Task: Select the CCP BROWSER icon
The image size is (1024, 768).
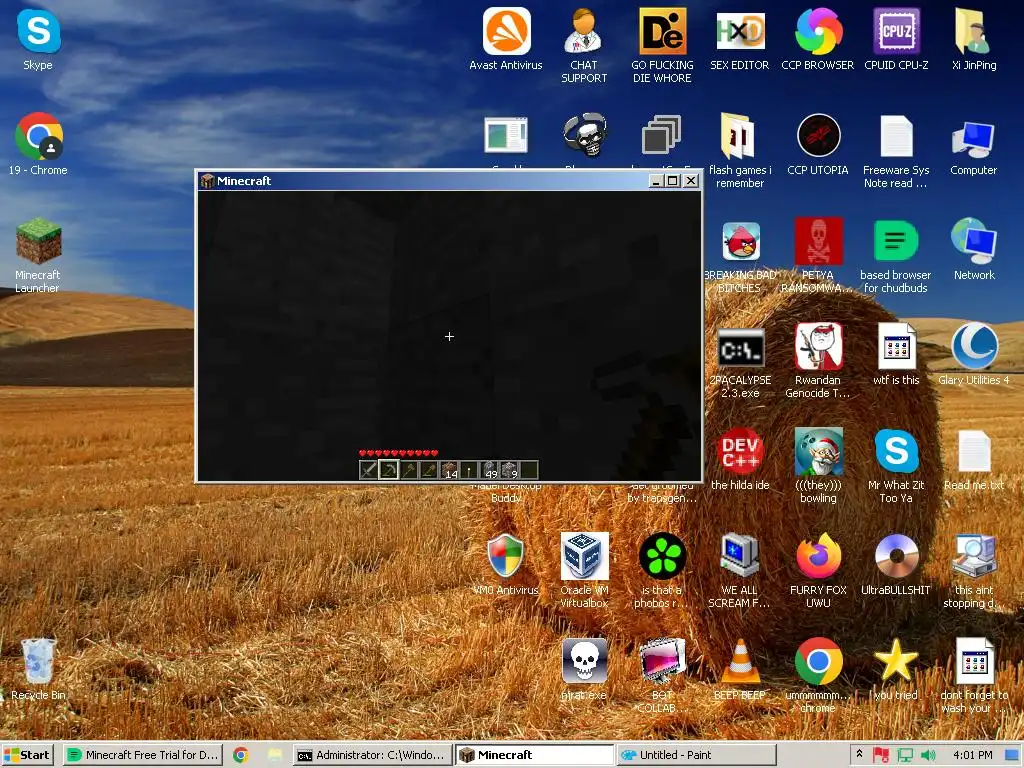Action: [818, 40]
